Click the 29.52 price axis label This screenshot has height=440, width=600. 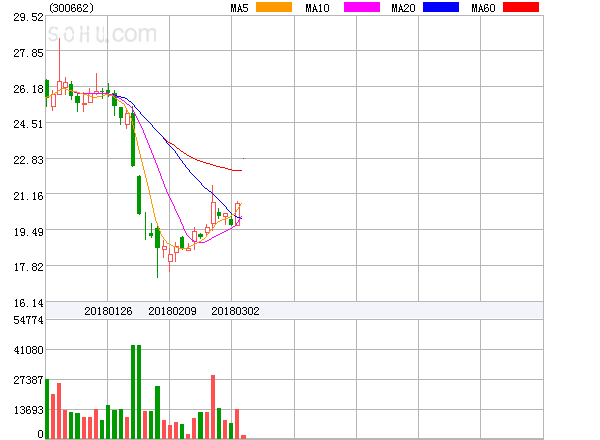[28, 17]
